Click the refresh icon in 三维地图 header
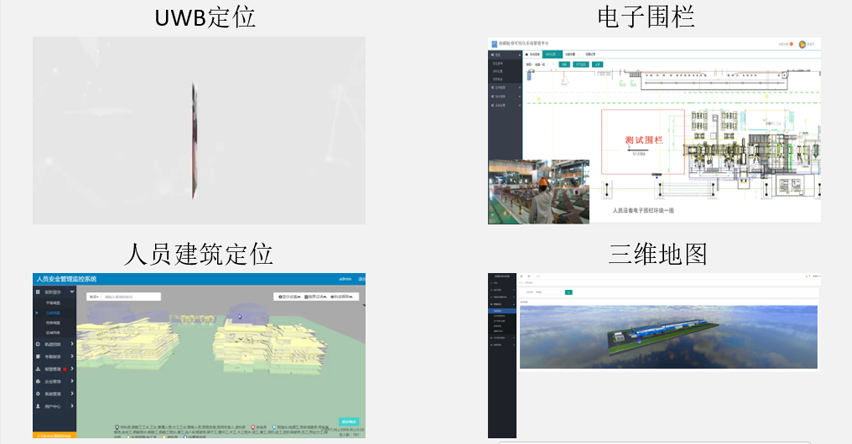 click(529, 276)
